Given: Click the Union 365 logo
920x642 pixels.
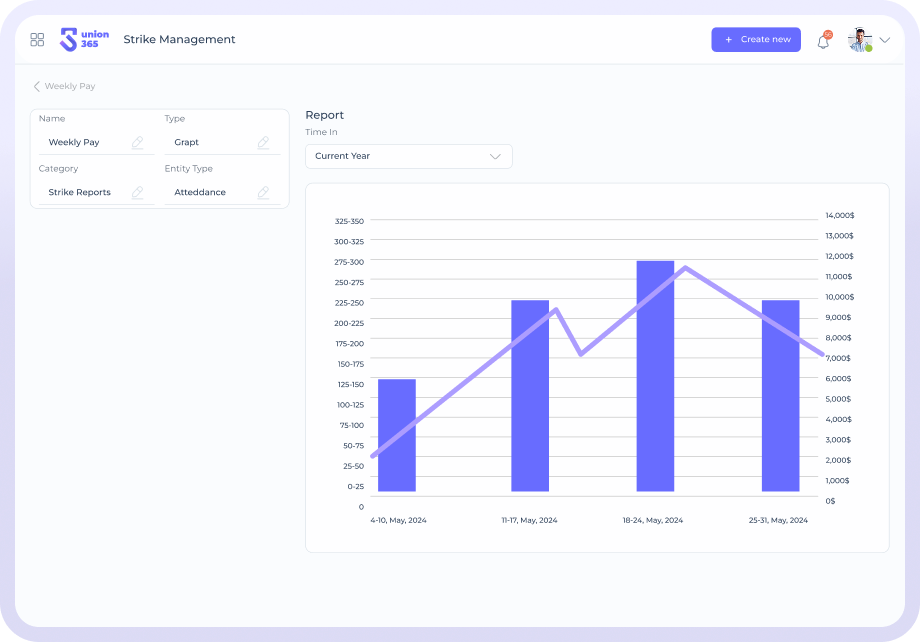Looking at the screenshot, I should [x=84, y=40].
